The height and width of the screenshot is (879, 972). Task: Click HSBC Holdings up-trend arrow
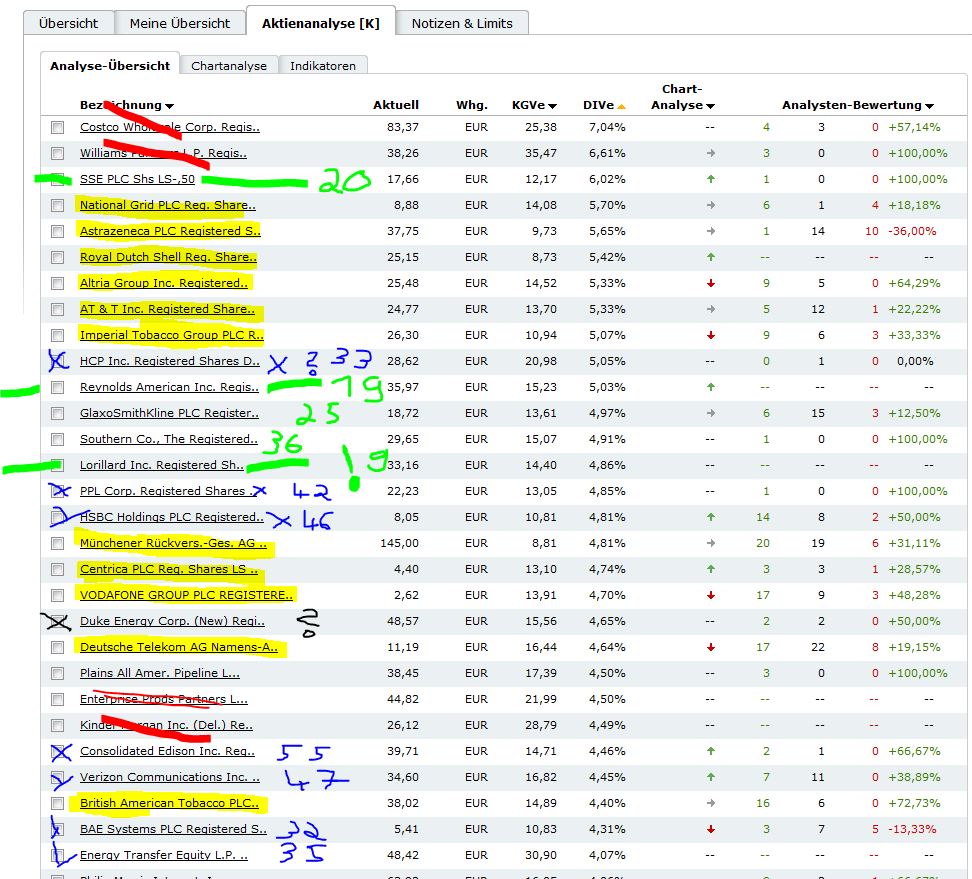click(x=710, y=517)
